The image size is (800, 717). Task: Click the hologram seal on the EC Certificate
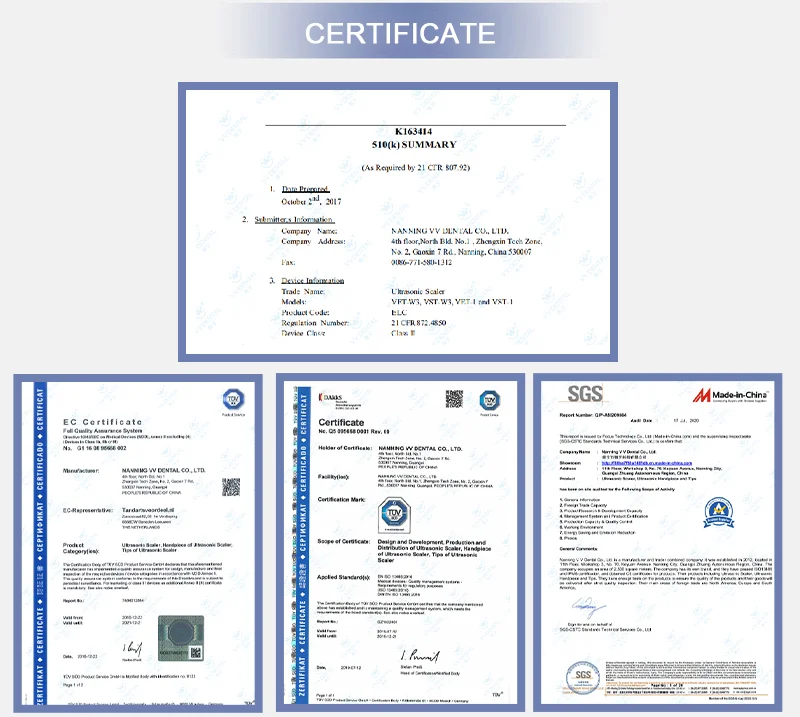pos(181,638)
